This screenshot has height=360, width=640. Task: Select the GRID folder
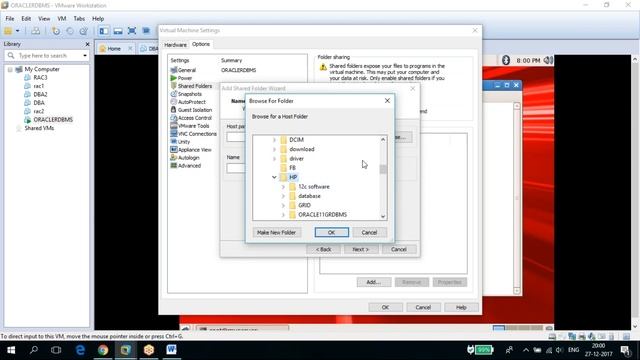(x=304, y=205)
